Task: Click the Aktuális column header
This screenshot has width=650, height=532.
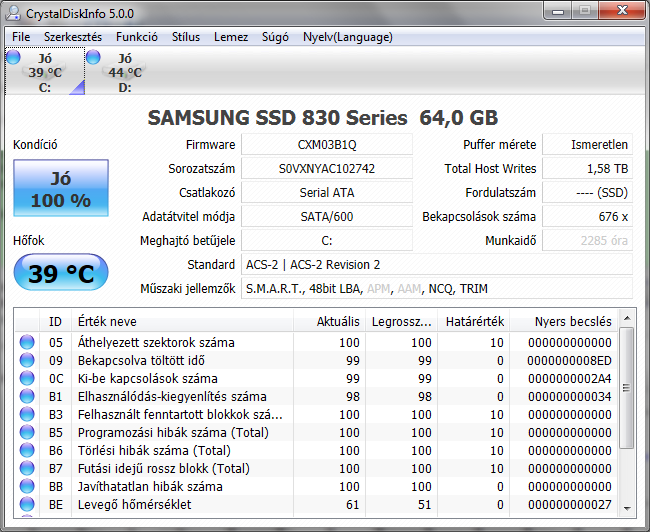Action: pos(329,321)
